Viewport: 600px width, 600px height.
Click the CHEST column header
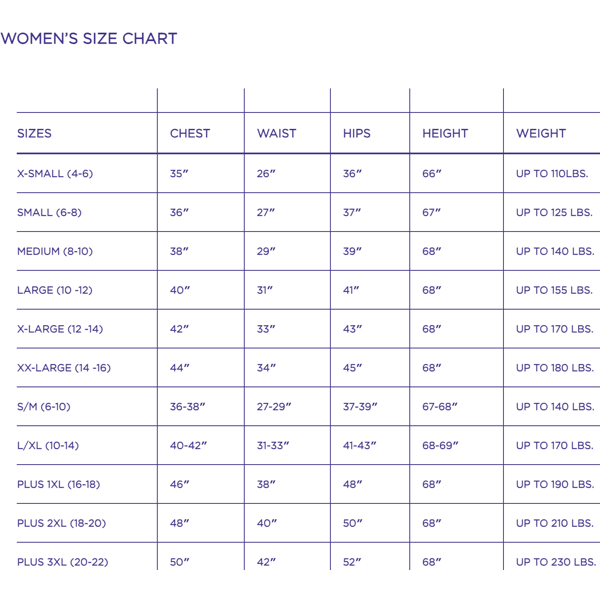click(190, 133)
